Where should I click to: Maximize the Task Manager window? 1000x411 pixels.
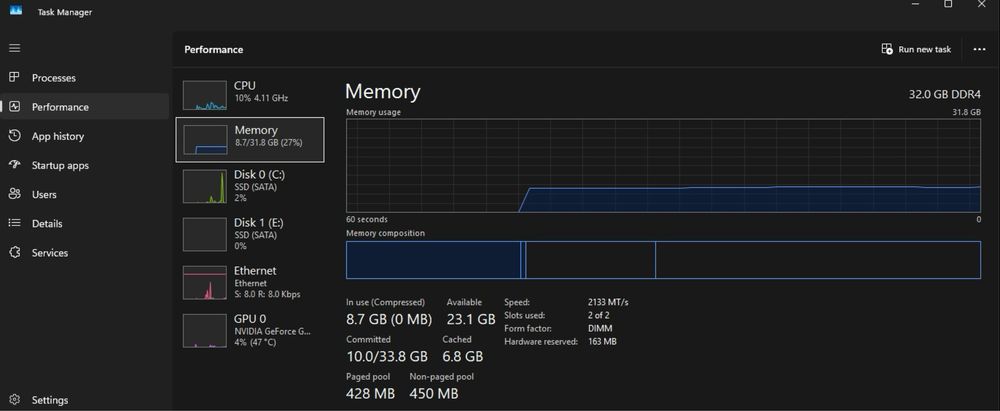point(948,4)
